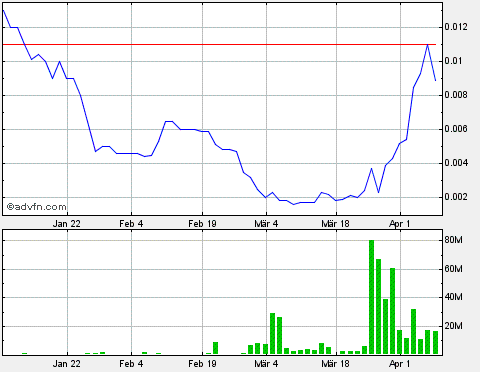480x372 pixels.
Task: Click the blue line's starting point at top left
Action: [3, 10]
